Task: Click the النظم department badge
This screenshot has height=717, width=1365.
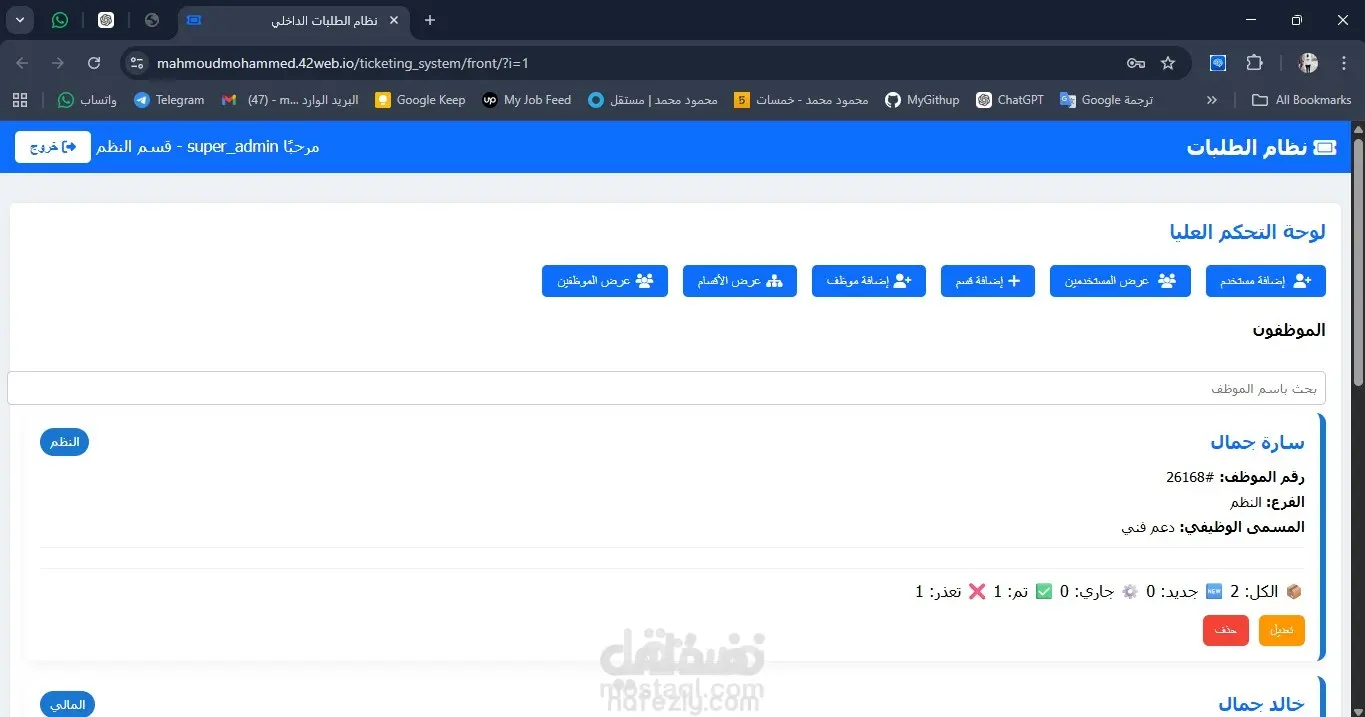Action: (65, 442)
